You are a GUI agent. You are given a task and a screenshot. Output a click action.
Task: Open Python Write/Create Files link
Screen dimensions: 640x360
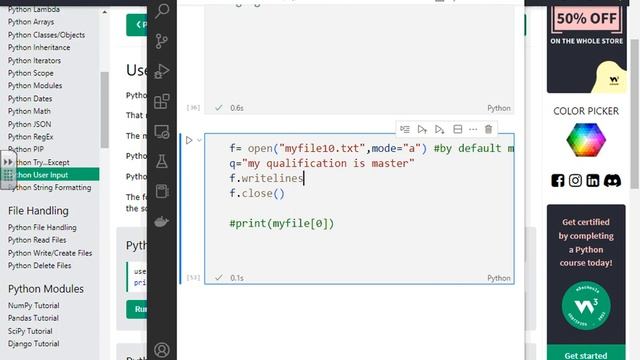[x=50, y=253]
